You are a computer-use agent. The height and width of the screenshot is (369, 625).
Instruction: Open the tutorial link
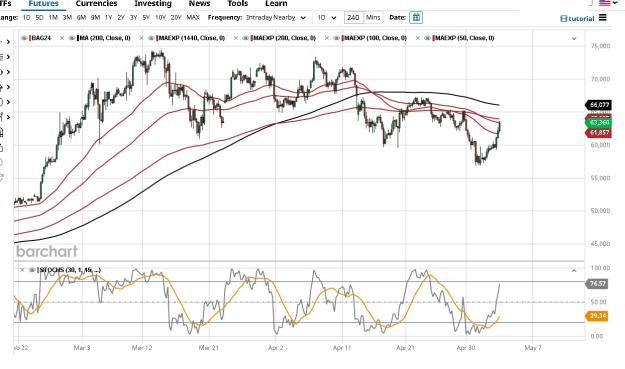[577, 18]
